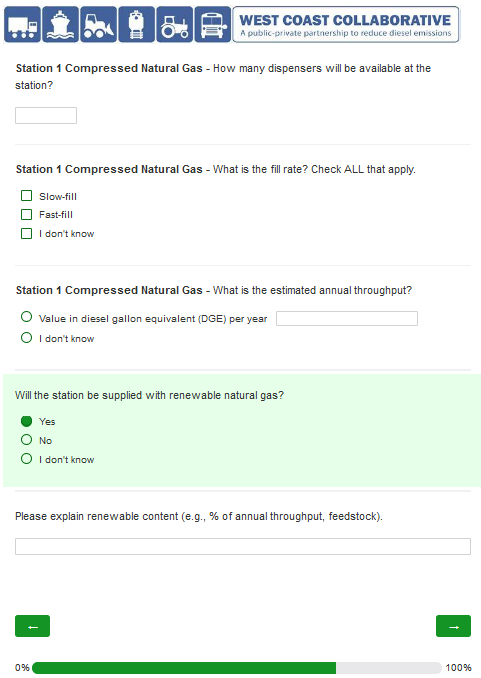481x678 pixels.
Task: Select Yes for renewable natural gas
Action: 26,421
